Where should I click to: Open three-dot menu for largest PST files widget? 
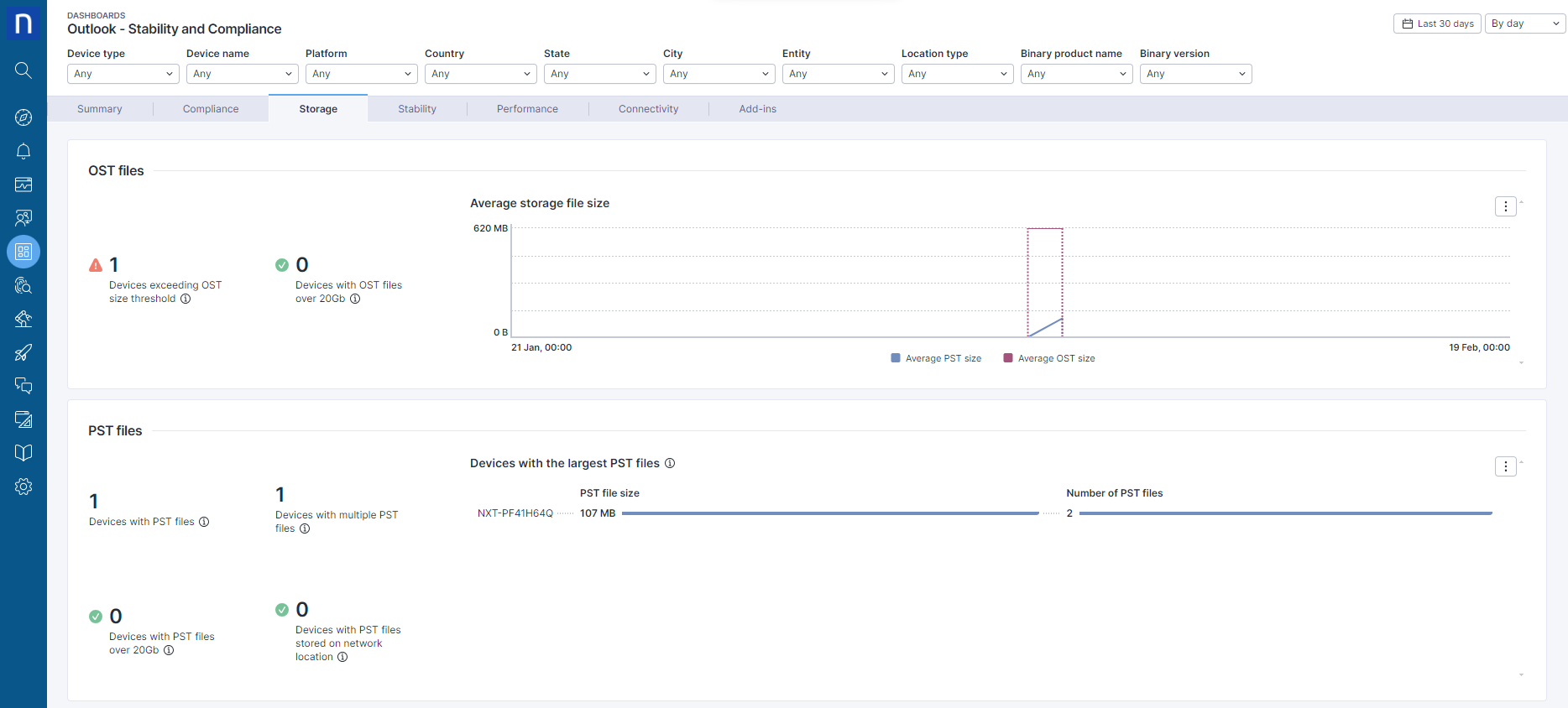tap(1506, 466)
